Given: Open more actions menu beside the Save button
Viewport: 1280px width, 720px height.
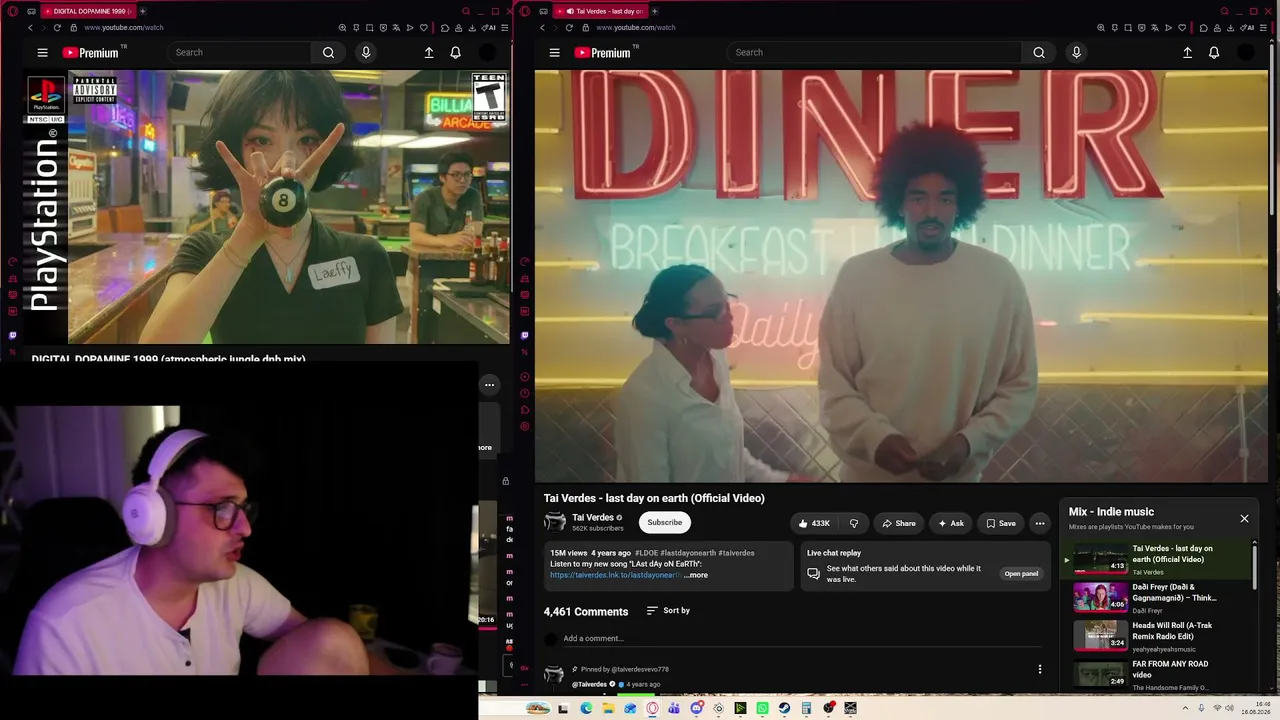Looking at the screenshot, I should (x=1040, y=523).
